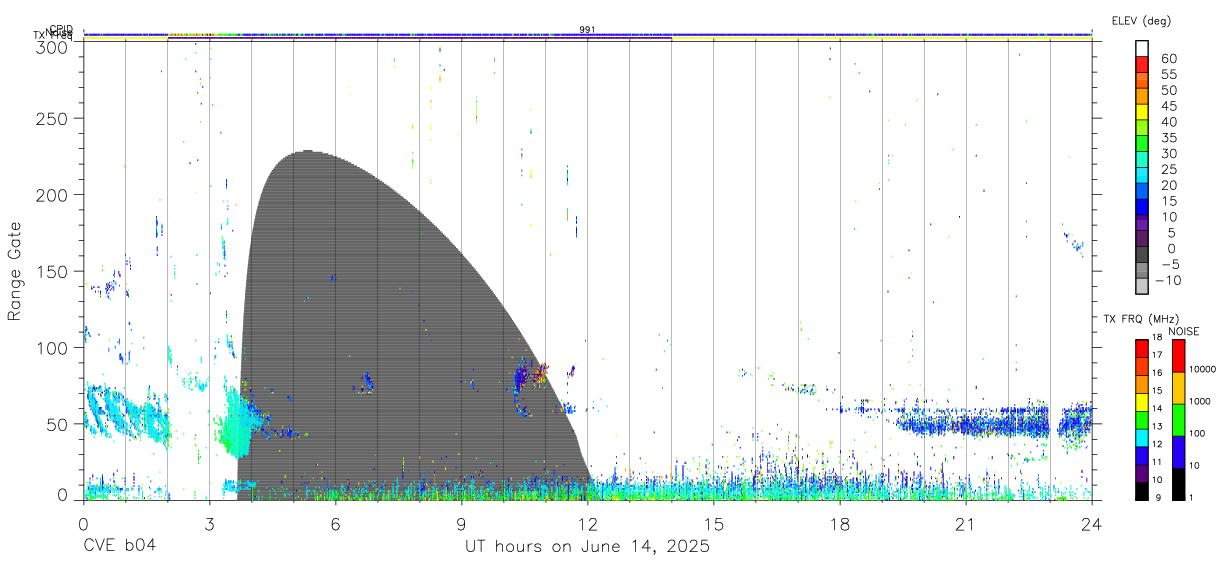
Task: Click x-axis tick label '3'
Action: coord(209,523)
